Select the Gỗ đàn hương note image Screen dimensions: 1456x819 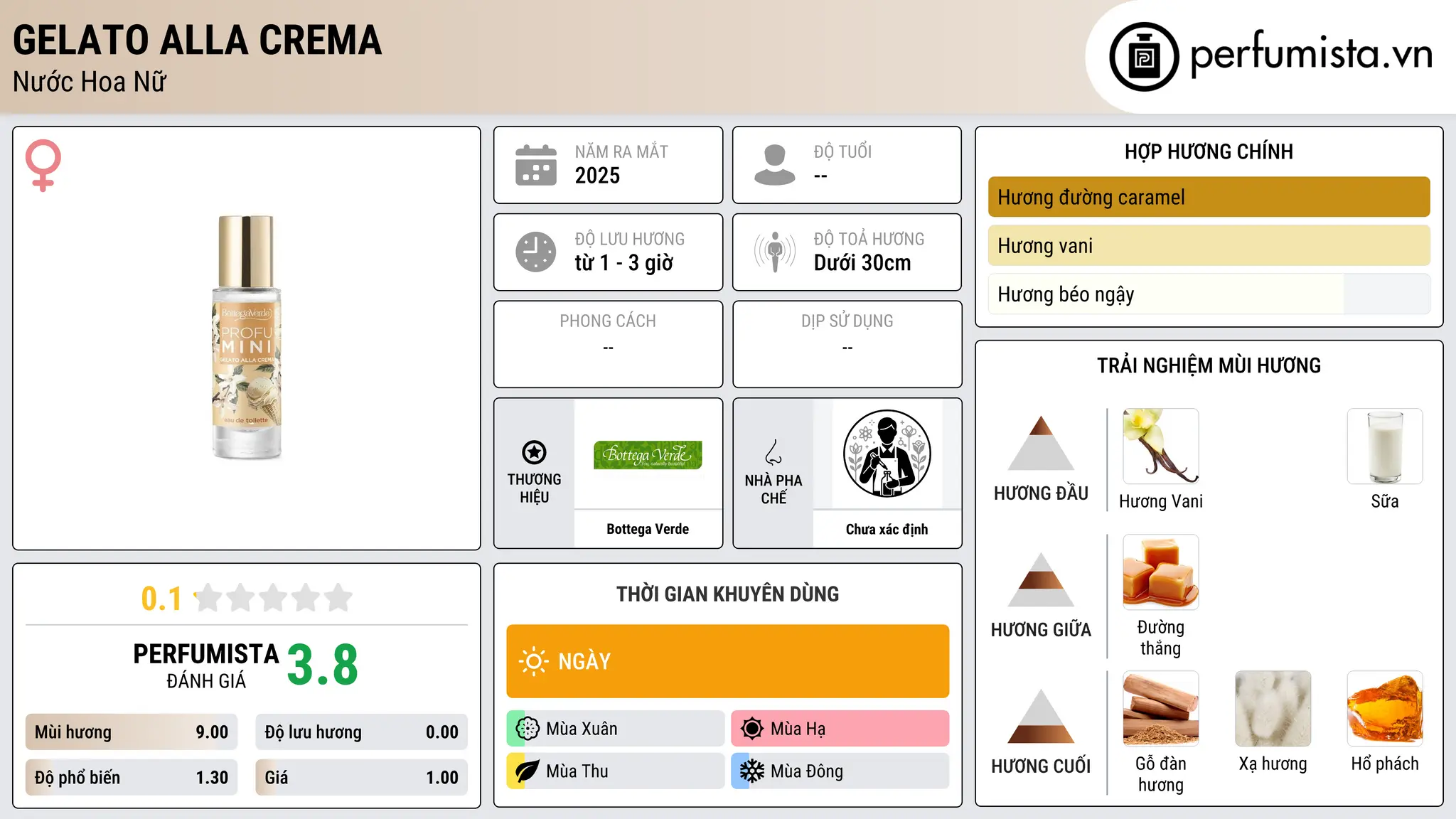tap(1160, 709)
